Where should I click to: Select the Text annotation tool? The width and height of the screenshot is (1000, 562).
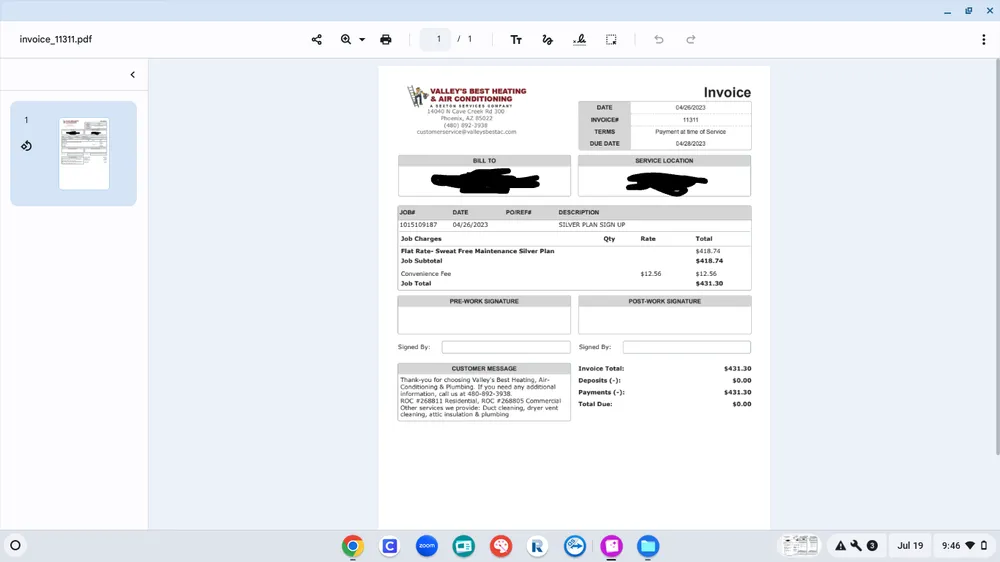tap(516, 40)
